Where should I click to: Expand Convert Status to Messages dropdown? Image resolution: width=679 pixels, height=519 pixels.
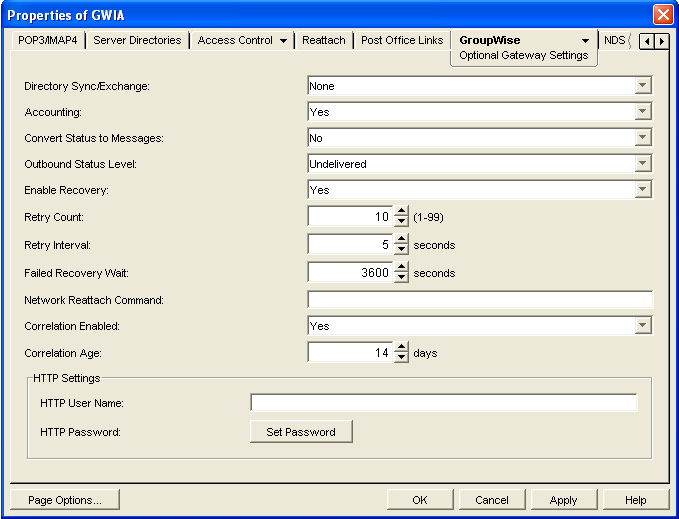[x=643, y=137]
